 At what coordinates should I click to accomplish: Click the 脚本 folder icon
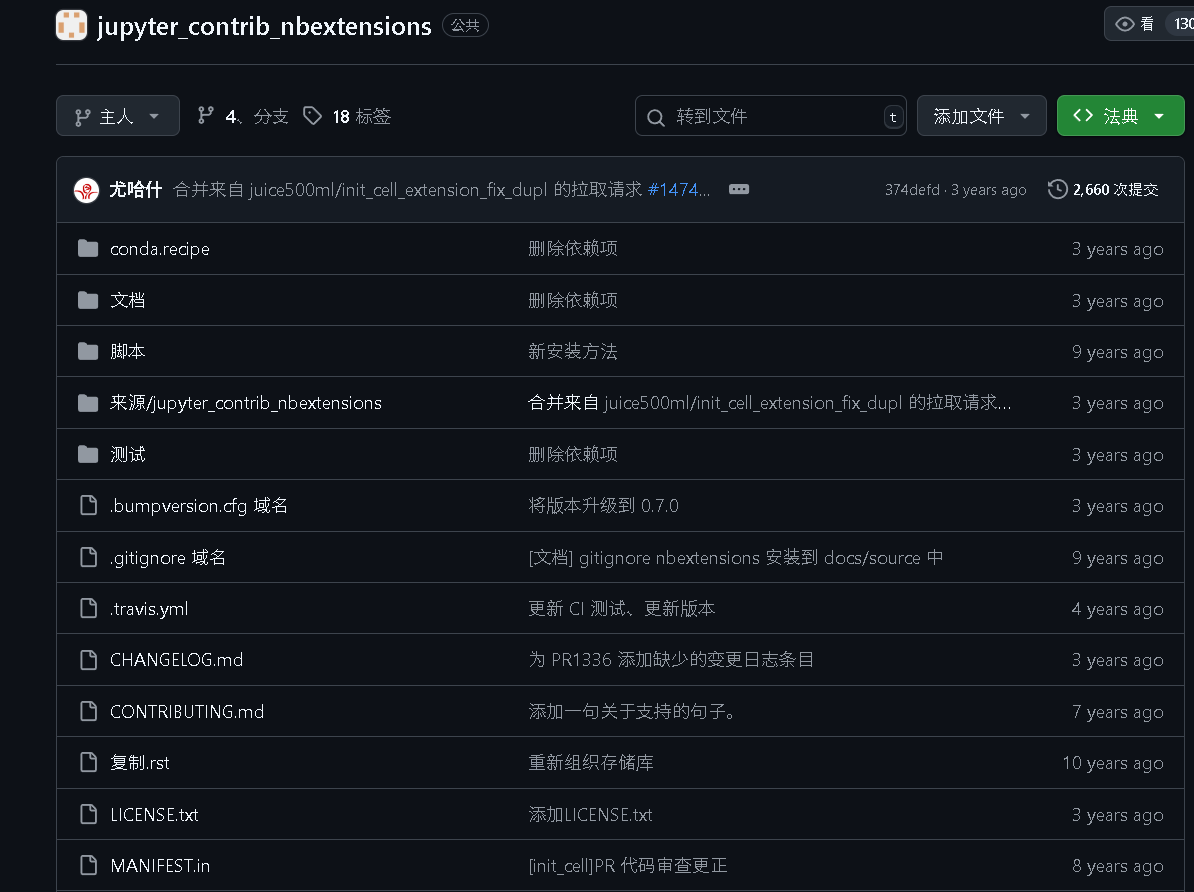[x=88, y=351]
